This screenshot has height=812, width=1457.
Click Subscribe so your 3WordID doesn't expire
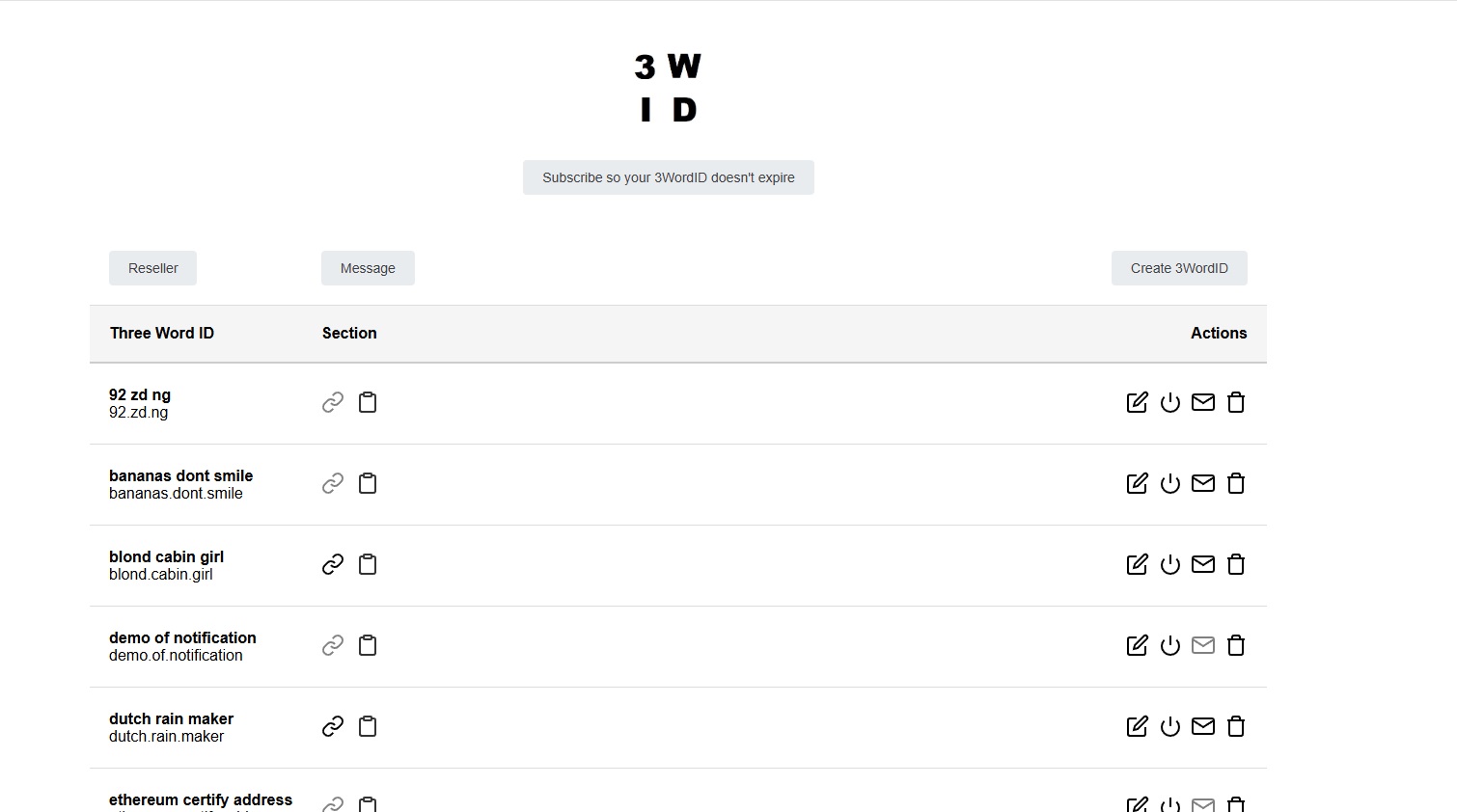(x=669, y=177)
